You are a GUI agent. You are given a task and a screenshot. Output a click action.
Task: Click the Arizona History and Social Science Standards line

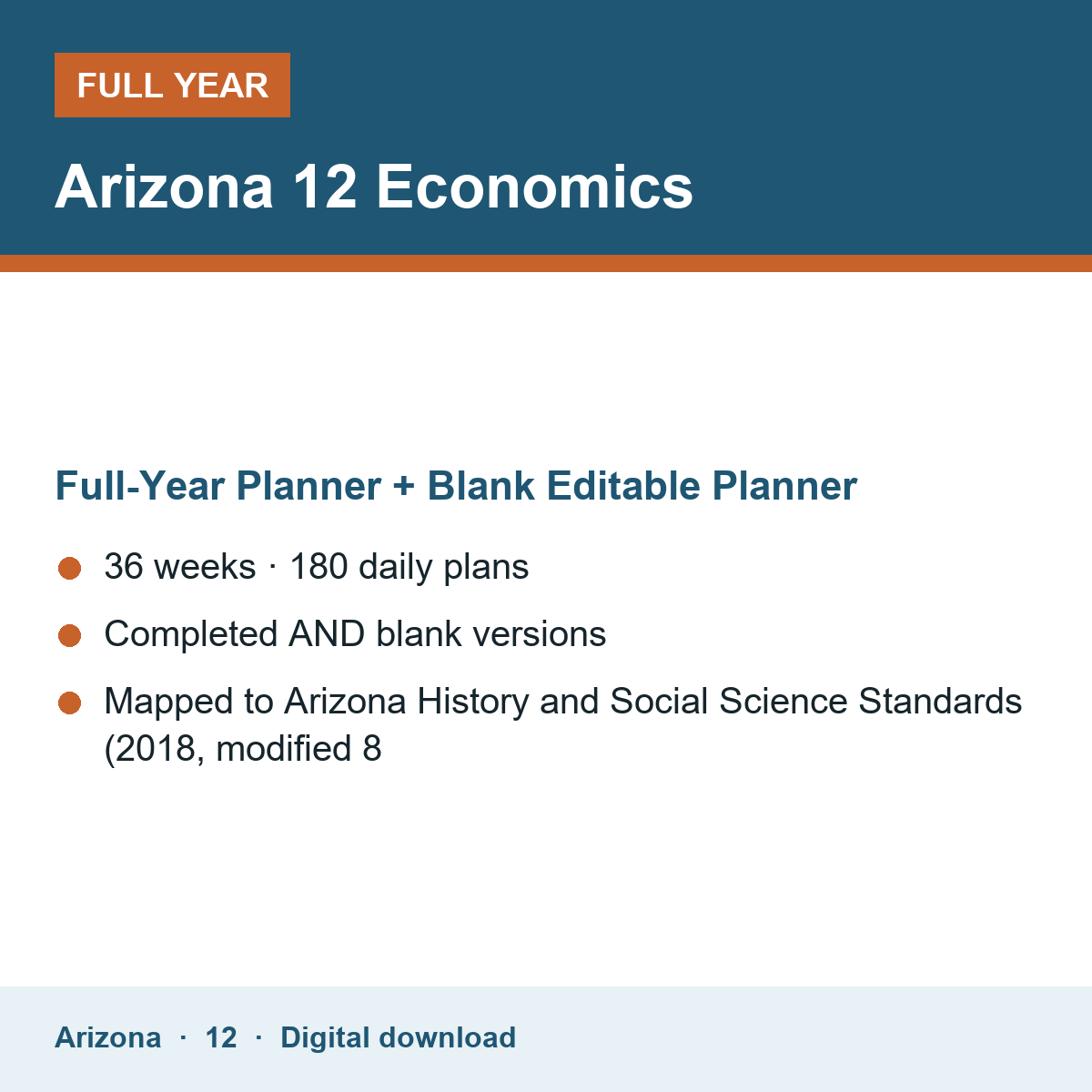pyautogui.click(x=563, y=702)
